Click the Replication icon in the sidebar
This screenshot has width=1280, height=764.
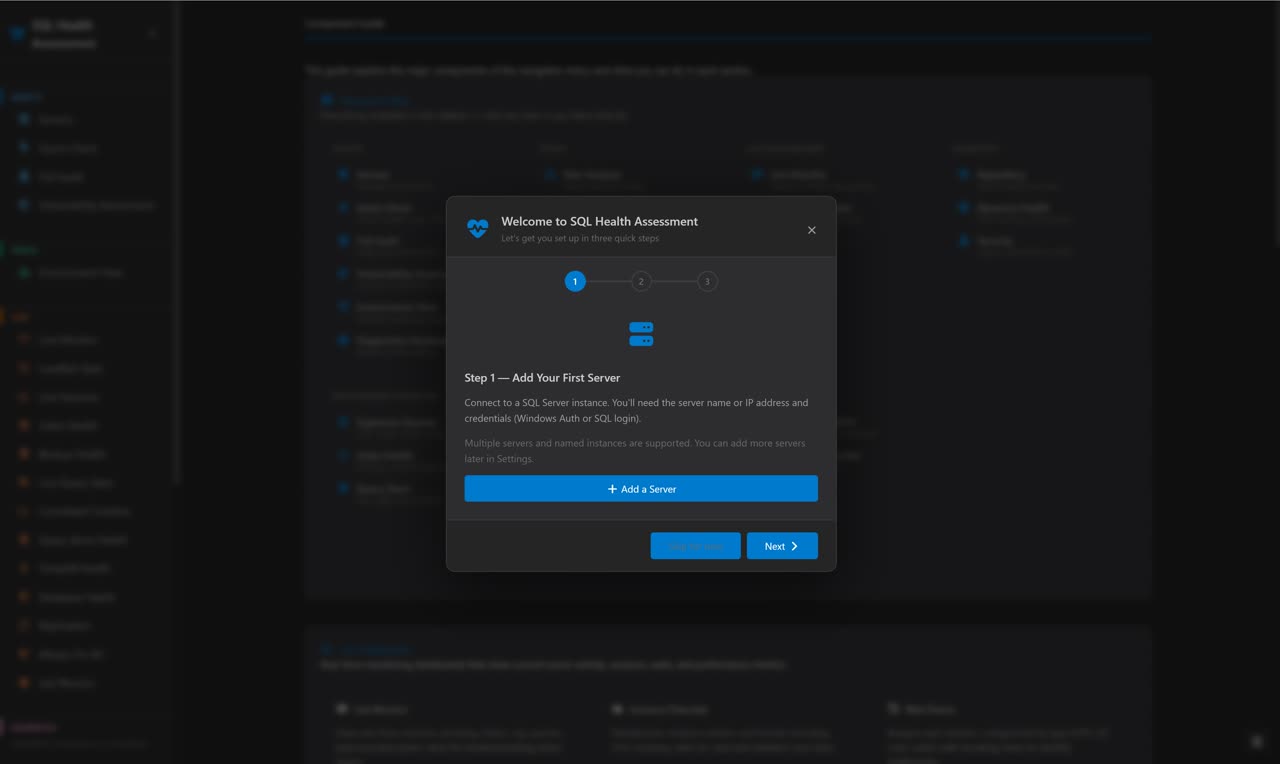(x=23, y=625)
